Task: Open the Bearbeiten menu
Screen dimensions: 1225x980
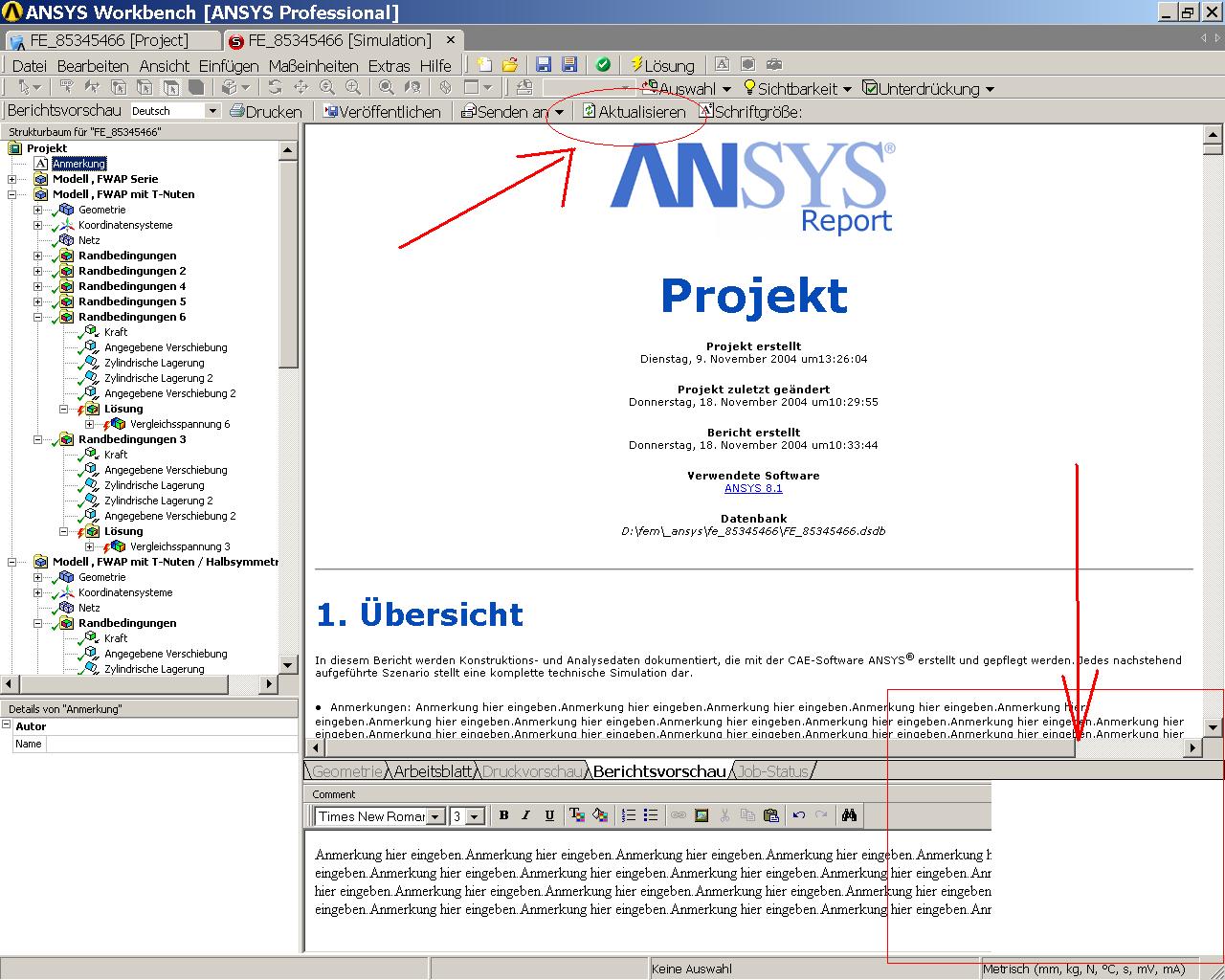Action: 93,66
